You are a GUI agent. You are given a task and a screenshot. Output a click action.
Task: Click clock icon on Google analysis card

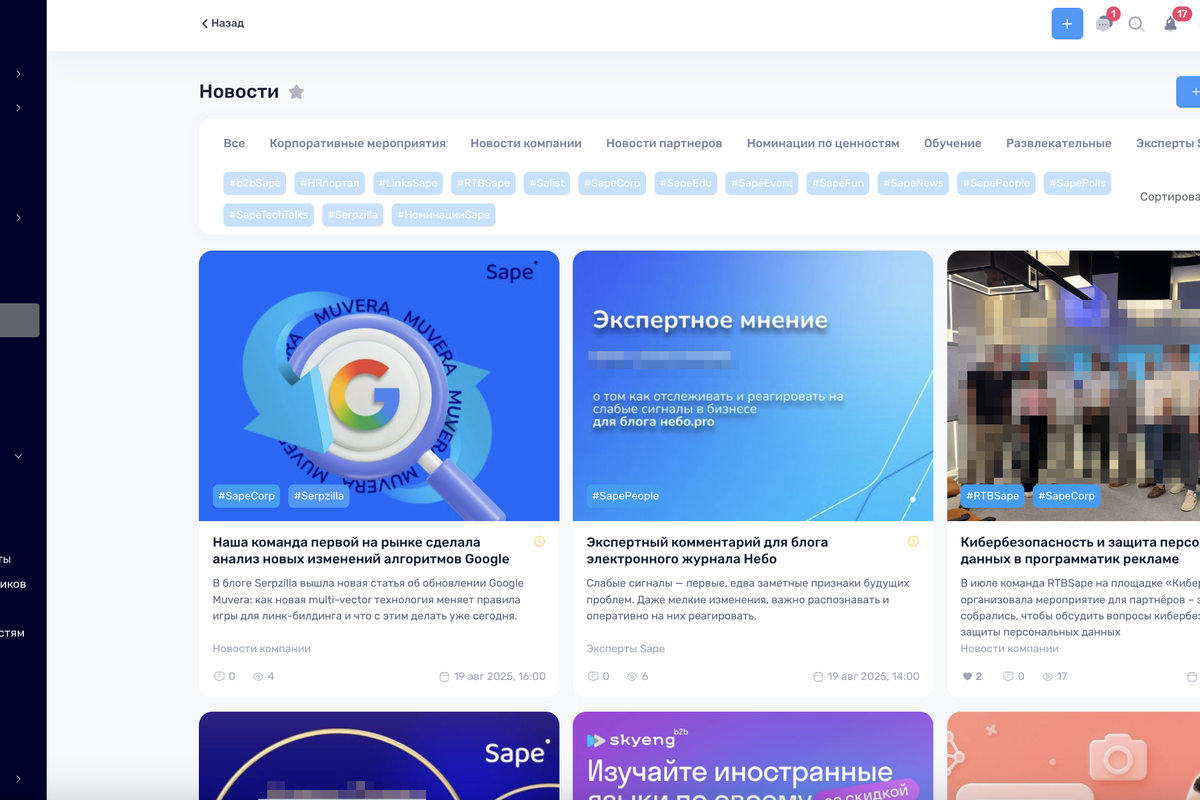point(539,542)
